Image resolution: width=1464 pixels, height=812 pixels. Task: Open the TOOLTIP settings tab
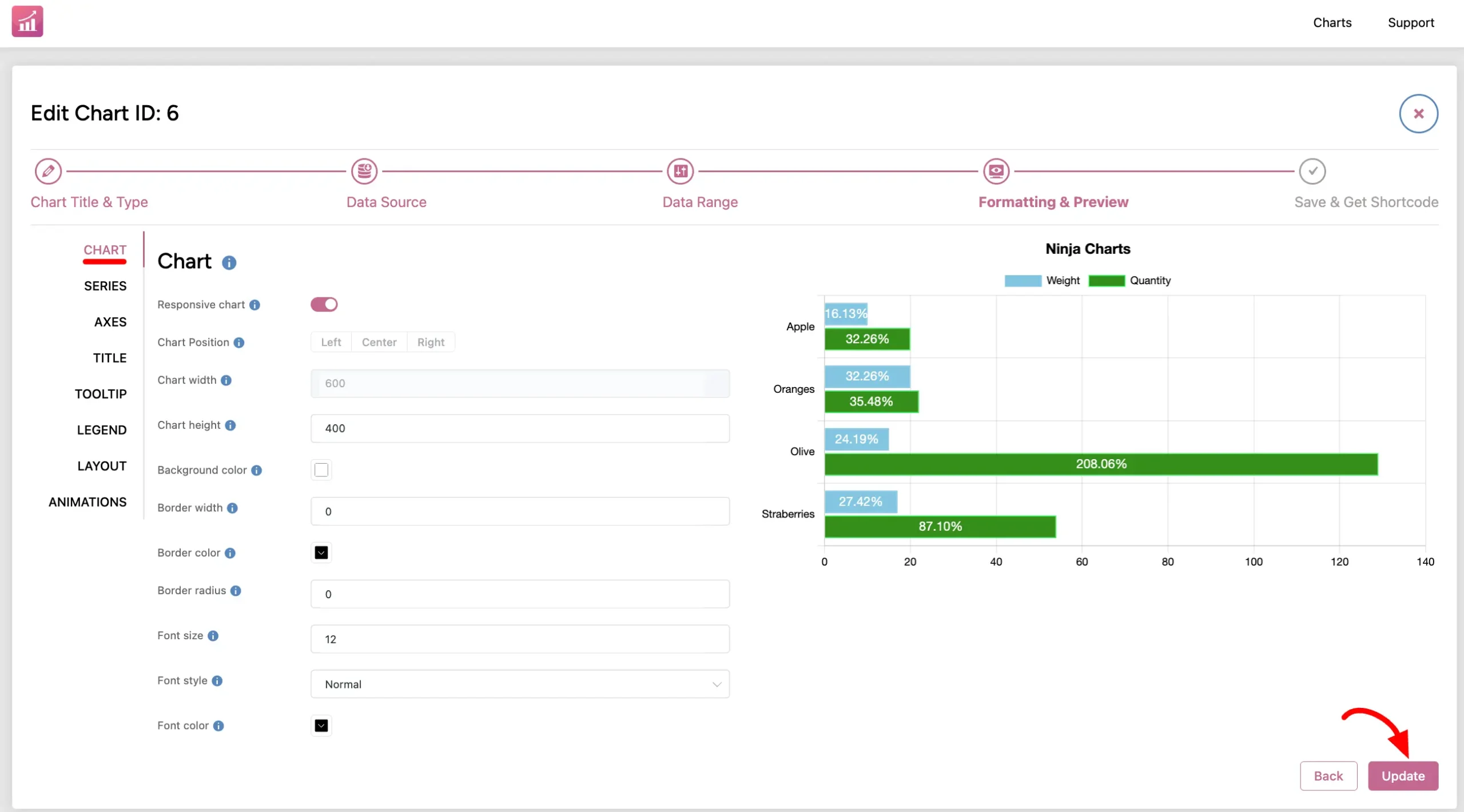pyautogui.click(x=101, y=394)
